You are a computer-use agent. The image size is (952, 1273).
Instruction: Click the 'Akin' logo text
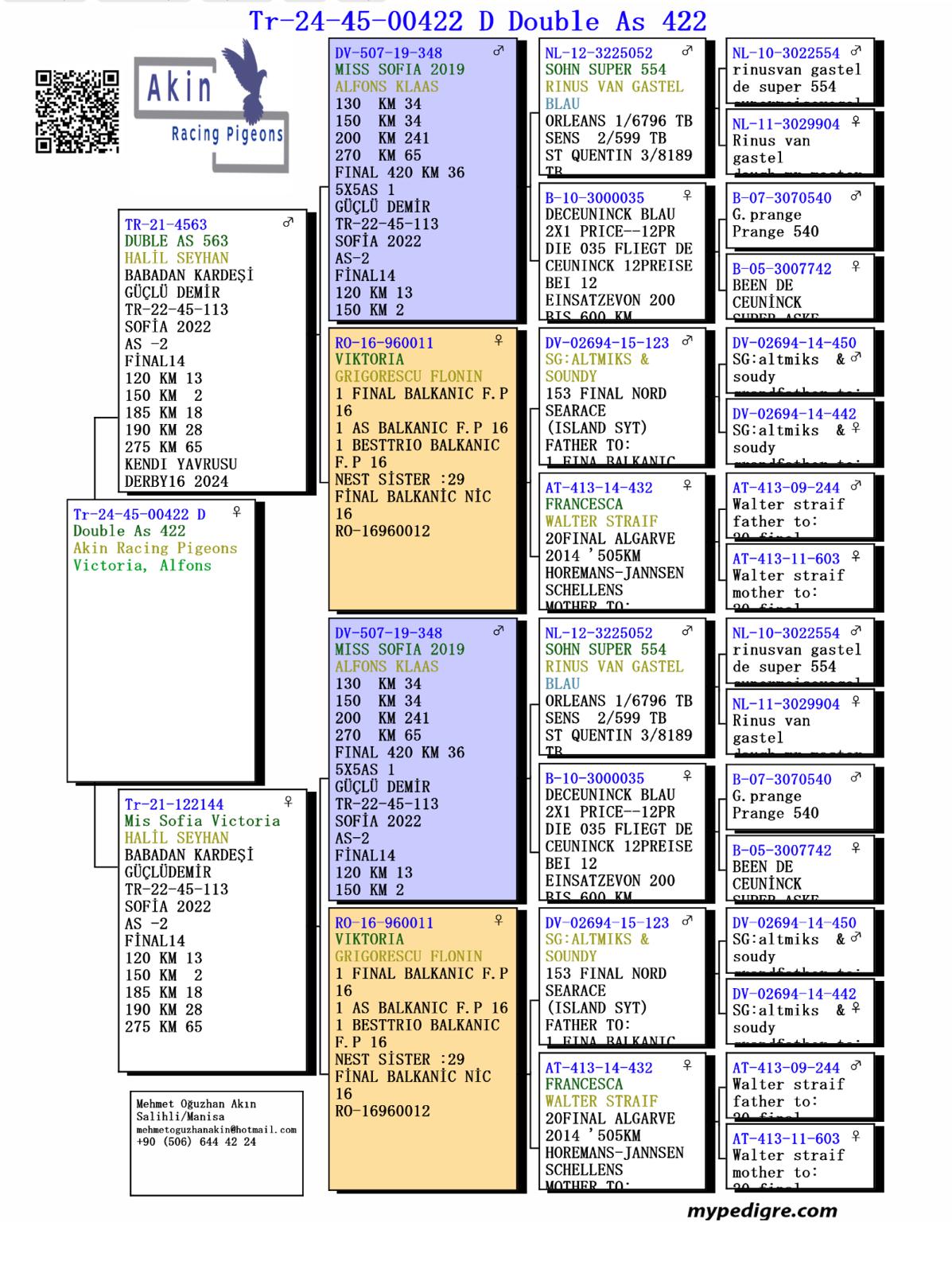tap(180, 89)
